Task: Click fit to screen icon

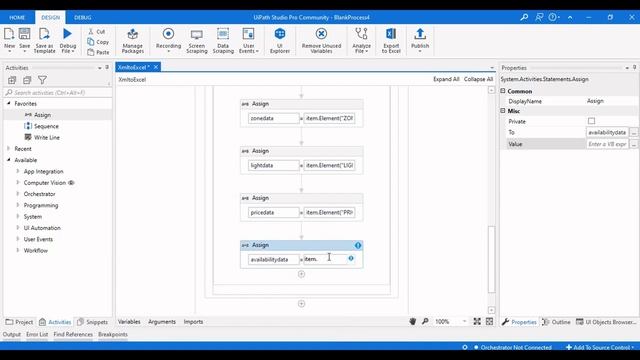Action: click(x=477, y=322)
